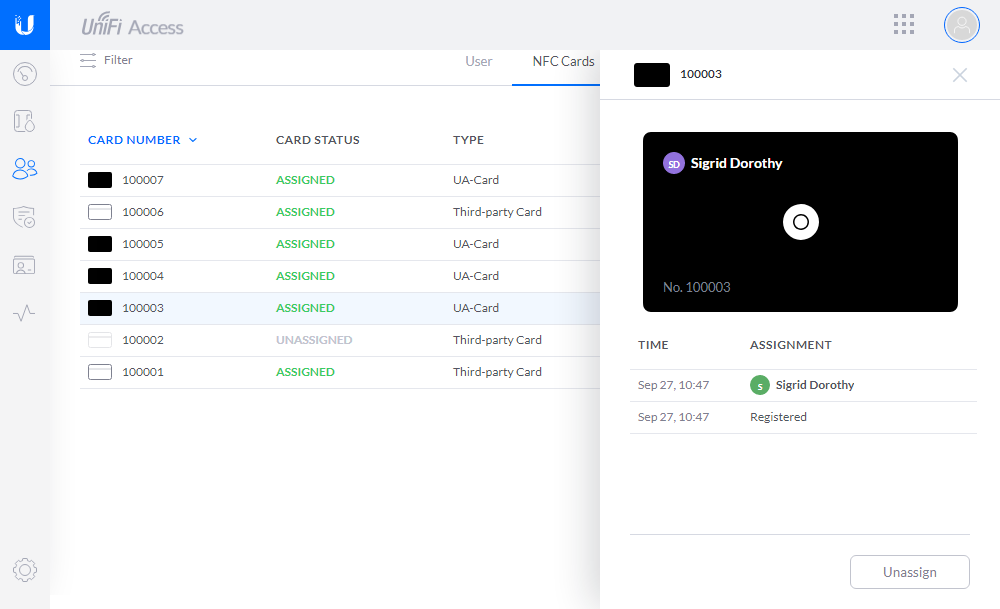Click the black card icon of 100005

(x=99, y=244)
